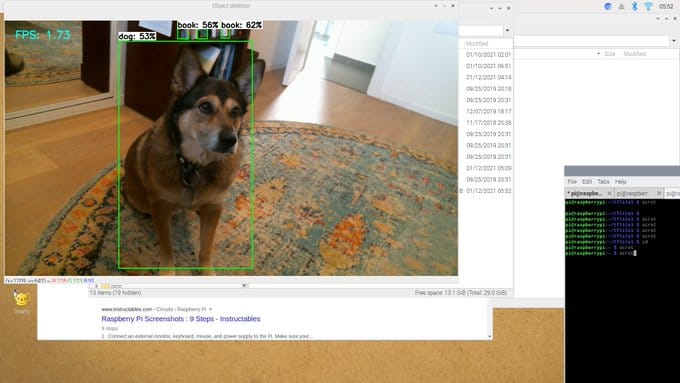Open dropdown arrow beside instructables.com breadcrumb
The width and height of the screenshot is (680, 383).
[x=210, y=309]
